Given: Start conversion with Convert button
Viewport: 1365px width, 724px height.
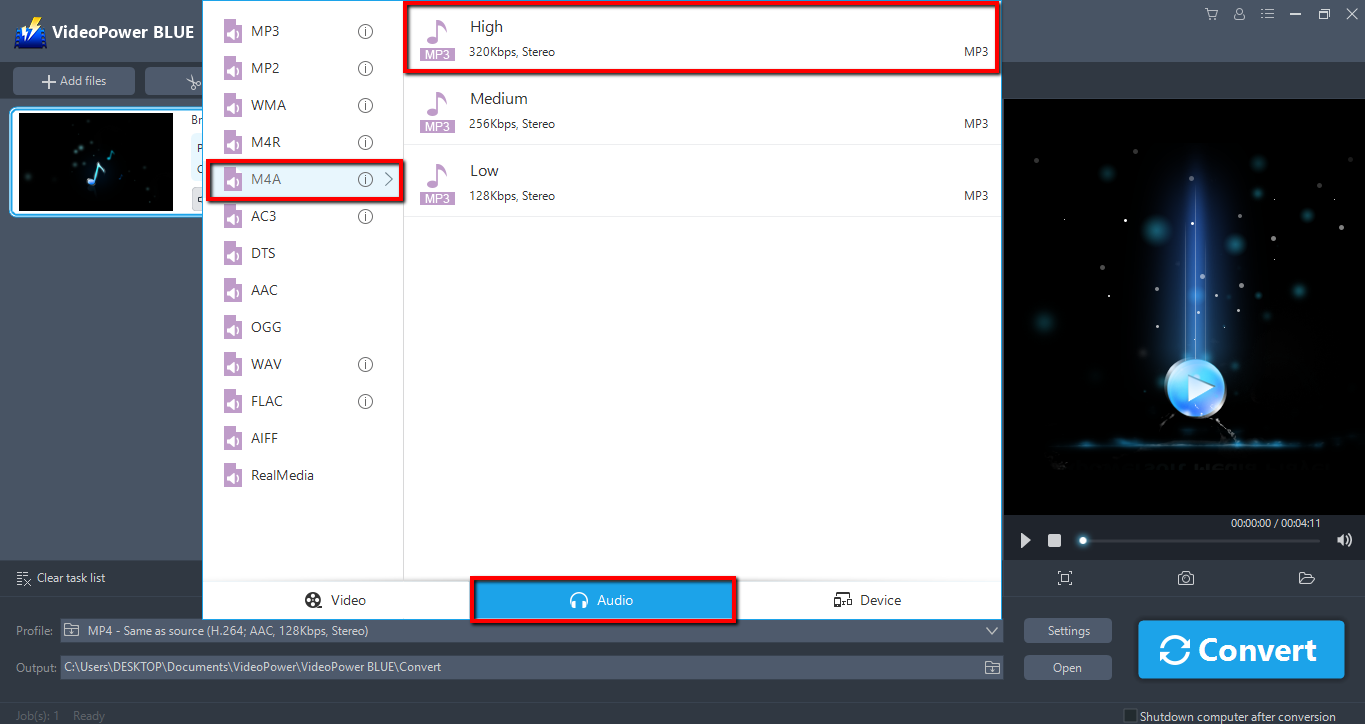Looking at the screenshot, I should pyautogui.click(x=1241, y=650).
